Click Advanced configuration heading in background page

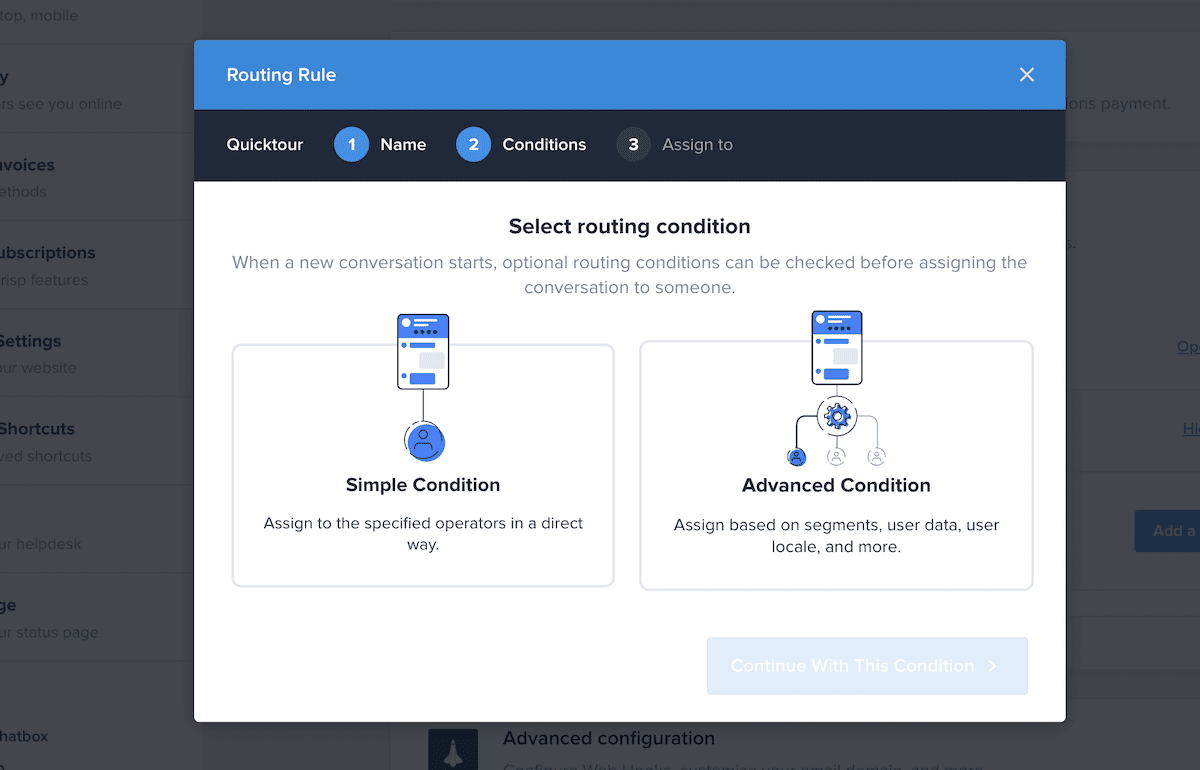click(x=609, y=739)
